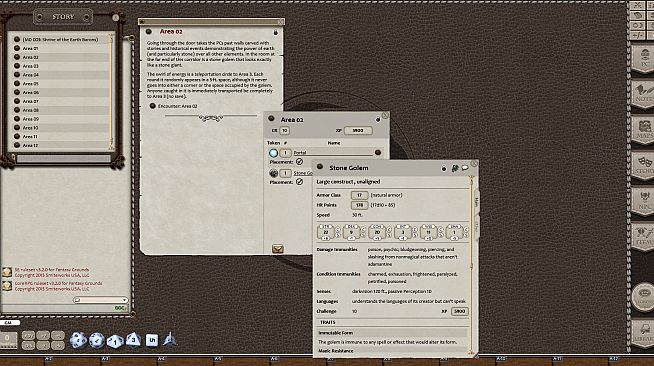Open the Story sidebar button

pyautogui.click(x=644, y=165)
